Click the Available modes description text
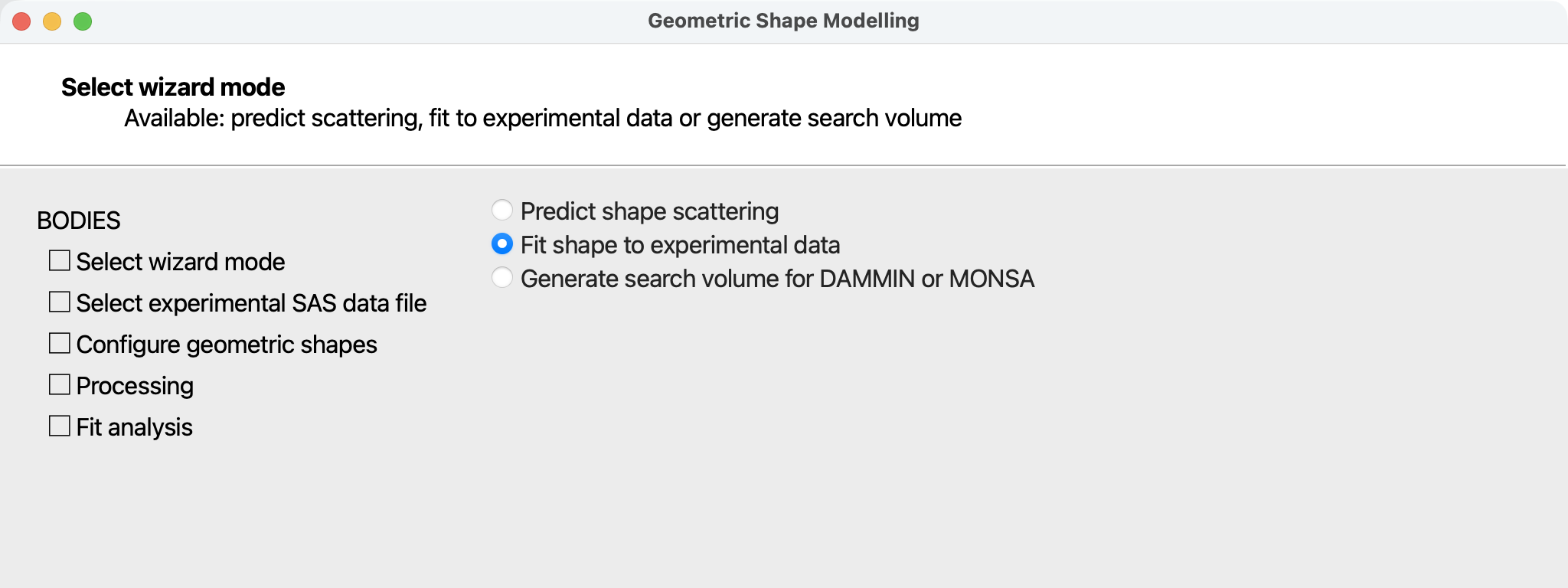Screen dimensions: 1568x588 (543, 119)
